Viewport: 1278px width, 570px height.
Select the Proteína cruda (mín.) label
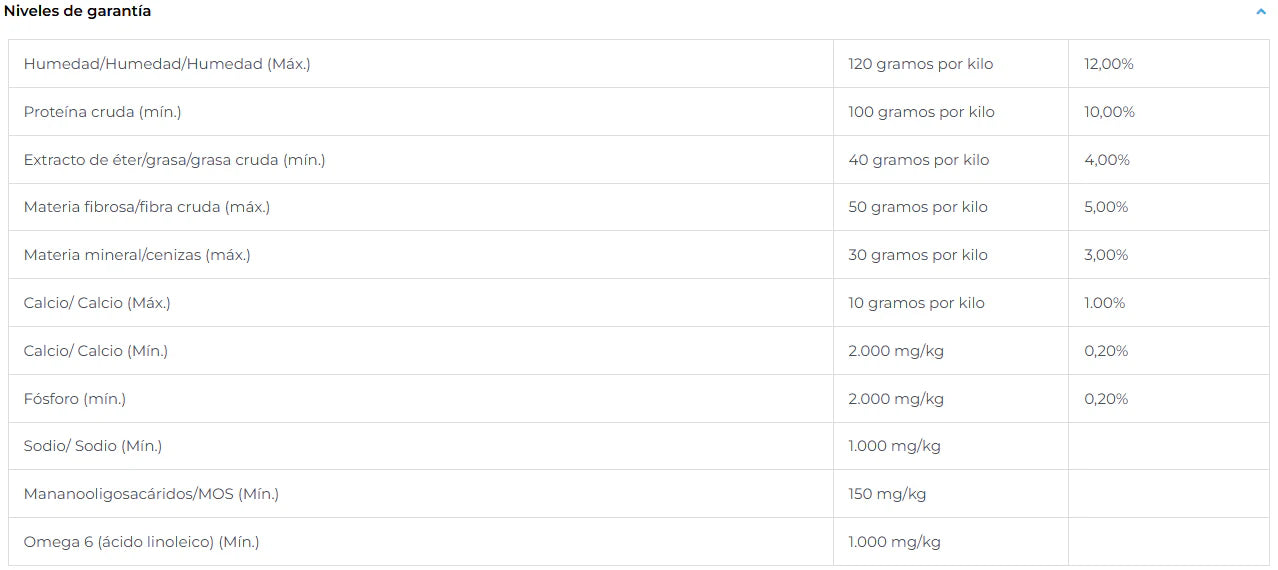(103, 112)
